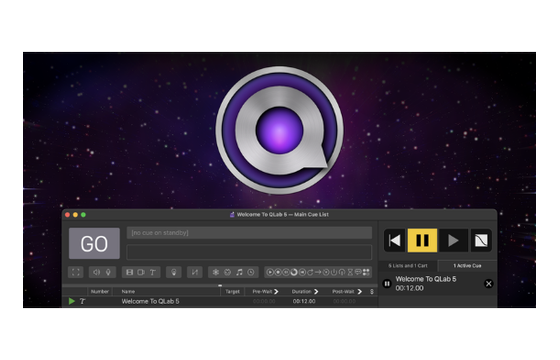Pause the active Welcome To QLab 5 cue
This screenshot has height=360, width=560.
point(387,284)
